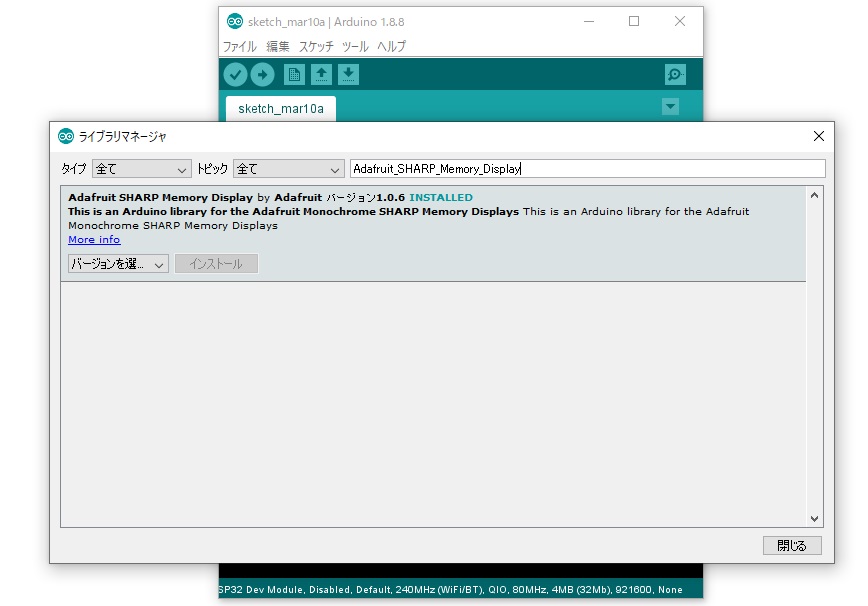Click the Upload arrow icon
Screen dimensions: 868x606
pyautogui.click(x=262, y=74)
